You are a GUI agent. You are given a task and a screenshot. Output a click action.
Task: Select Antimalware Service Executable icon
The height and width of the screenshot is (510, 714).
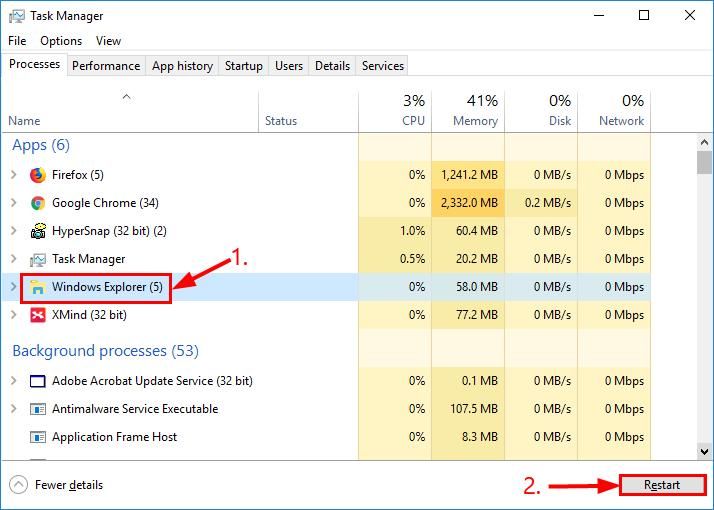(38, 409)
